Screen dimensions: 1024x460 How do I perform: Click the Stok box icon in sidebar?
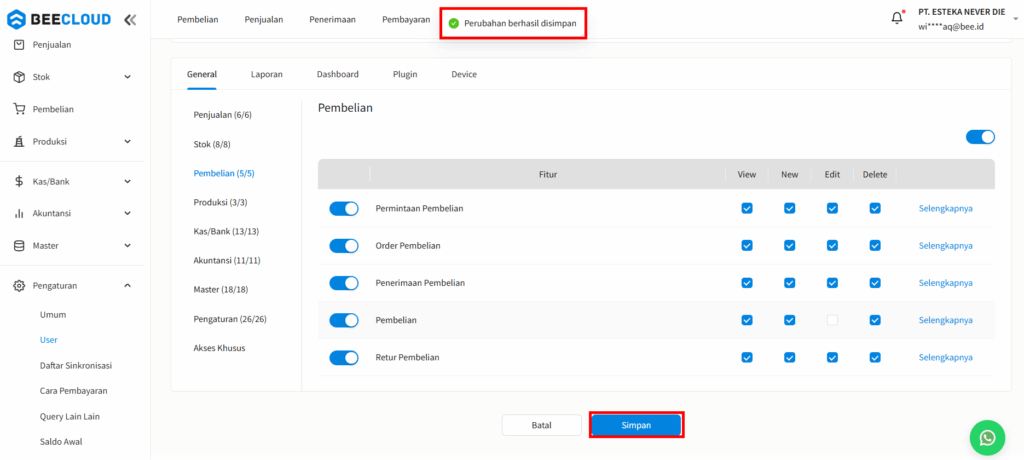19,77
